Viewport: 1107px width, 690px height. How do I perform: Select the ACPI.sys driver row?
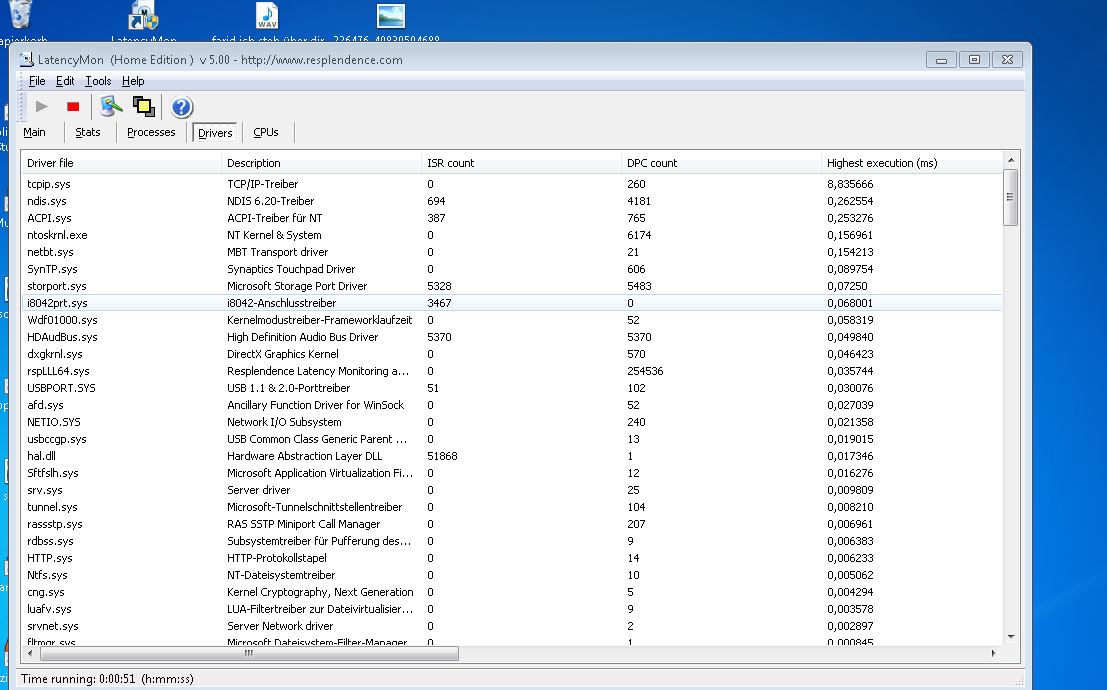pos(512,218)
